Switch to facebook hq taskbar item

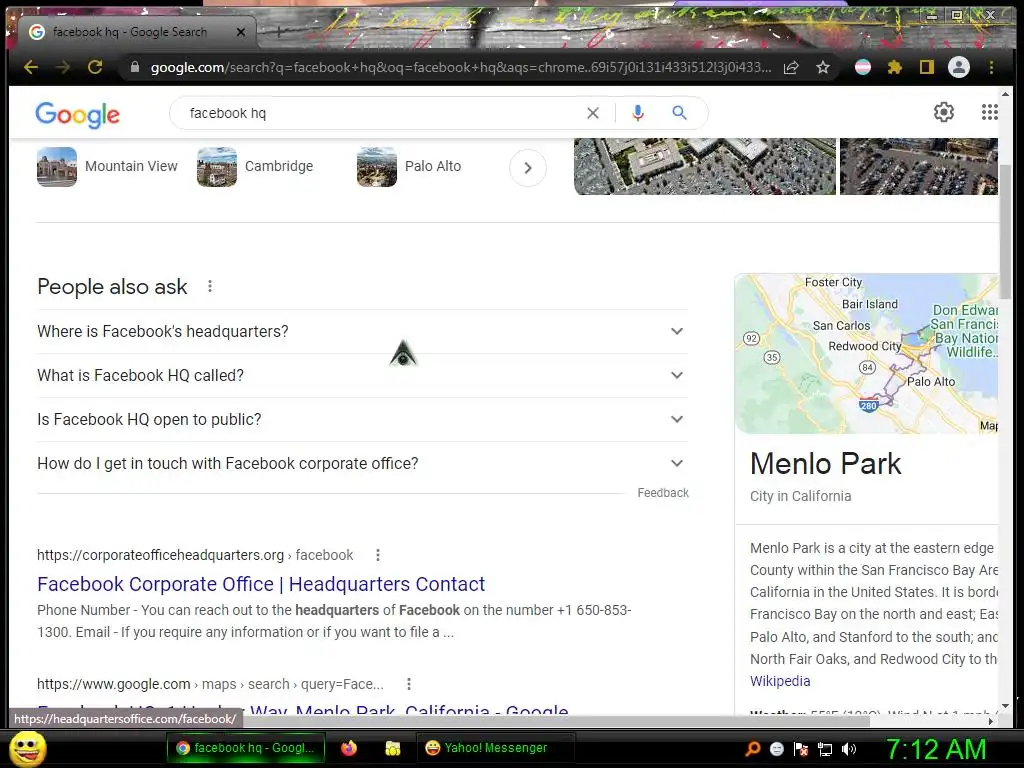click(x=245, y=748)
